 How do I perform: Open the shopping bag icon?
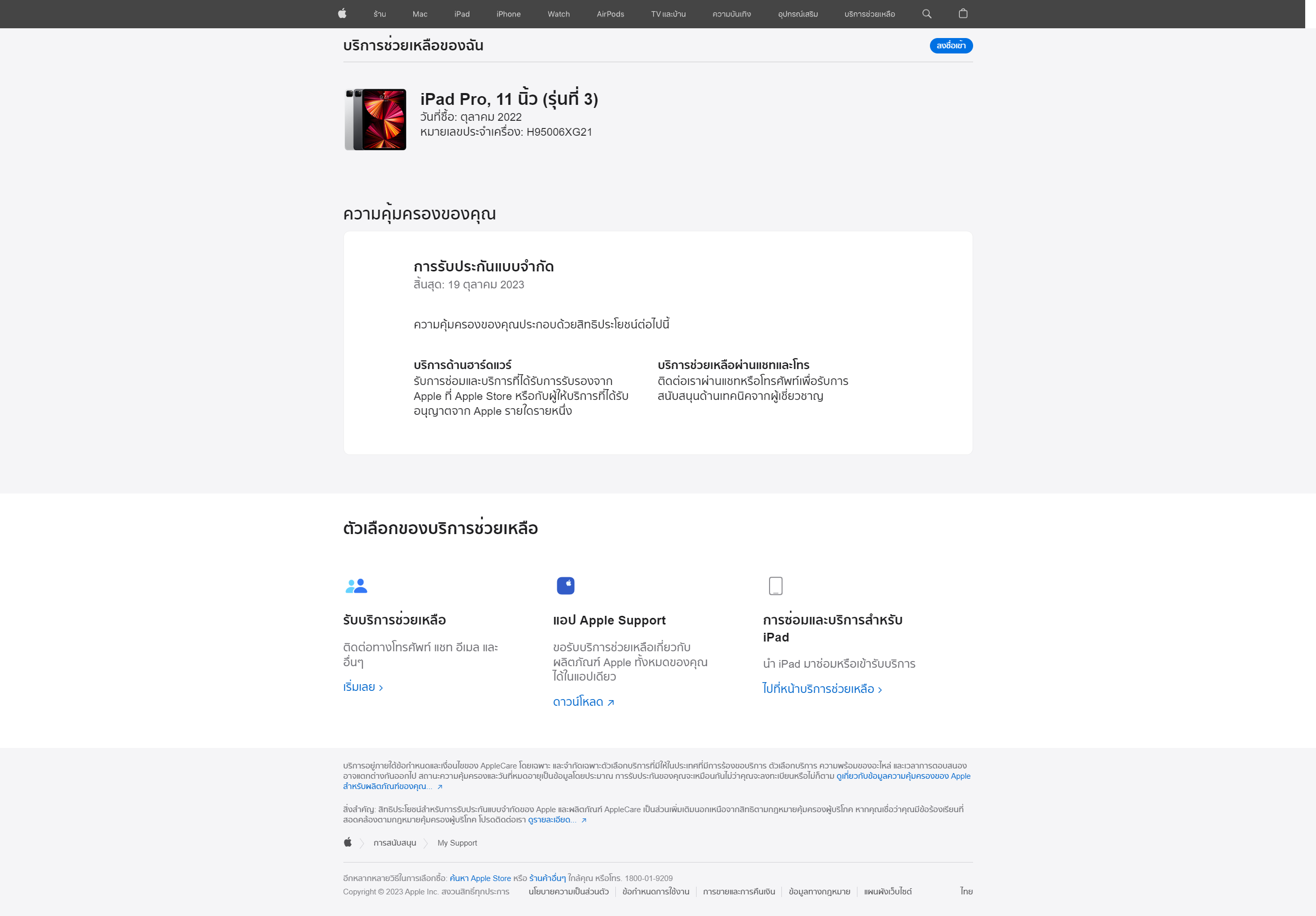click(963, 14)
